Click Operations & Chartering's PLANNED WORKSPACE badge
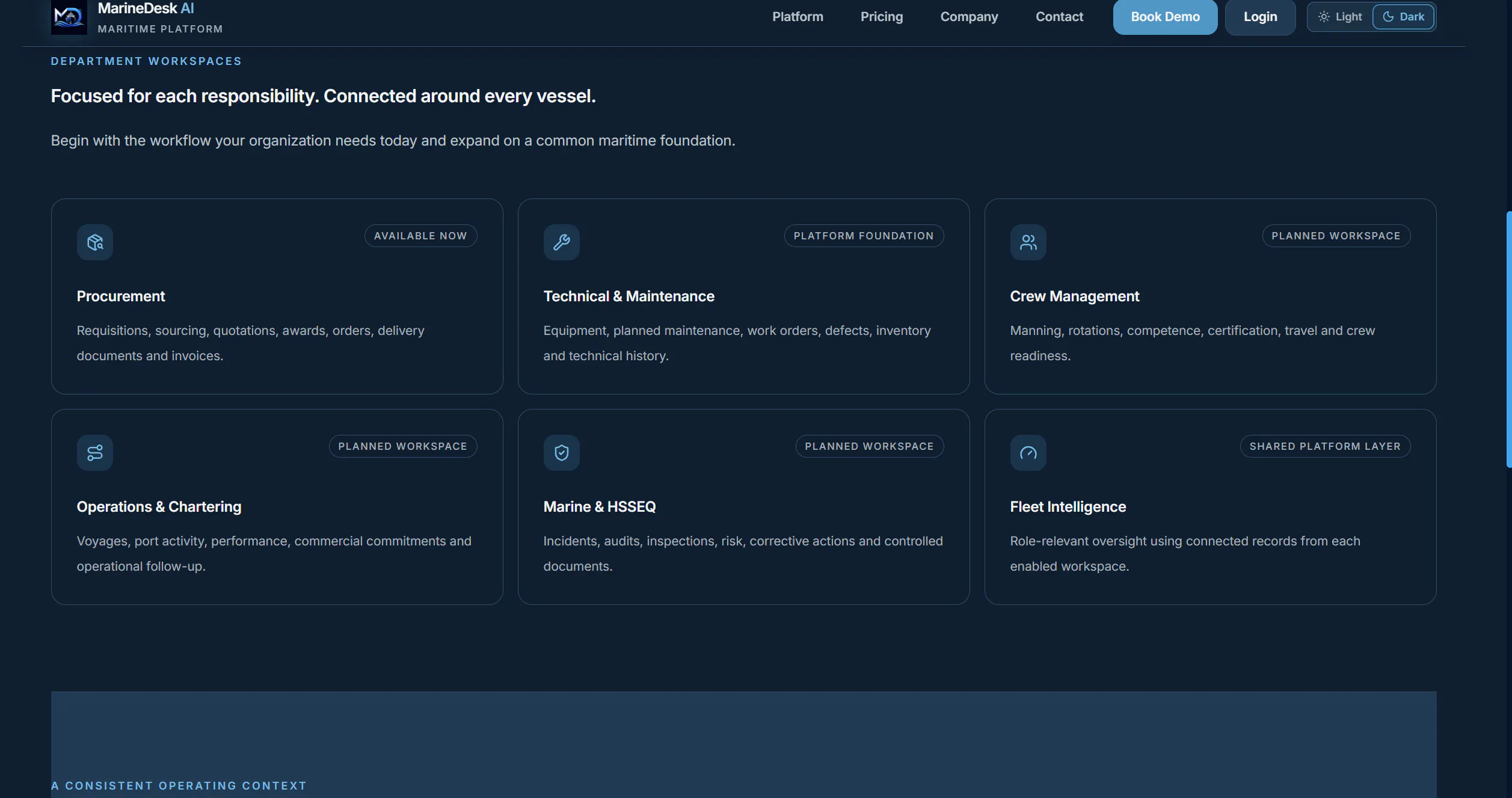Viewport: 1512px width, 798px height. pyautogui.click(x=402, y=446)
